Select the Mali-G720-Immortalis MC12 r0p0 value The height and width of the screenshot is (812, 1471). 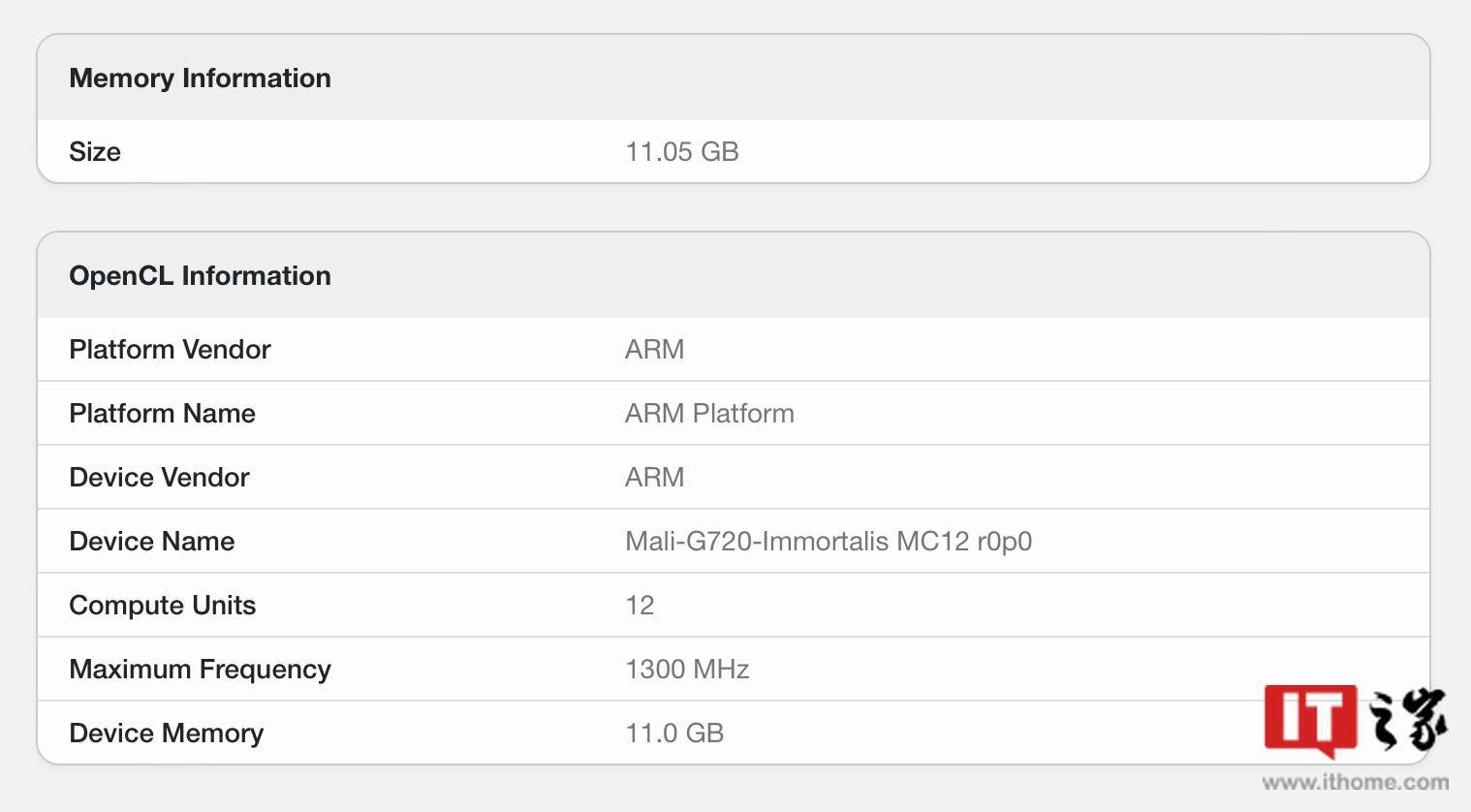point(829,542)
